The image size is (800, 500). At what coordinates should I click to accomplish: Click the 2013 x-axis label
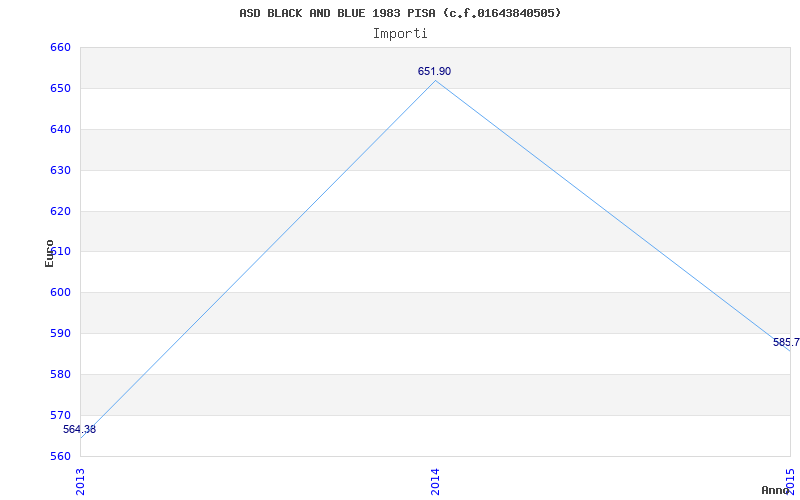[x=80, y=481]
